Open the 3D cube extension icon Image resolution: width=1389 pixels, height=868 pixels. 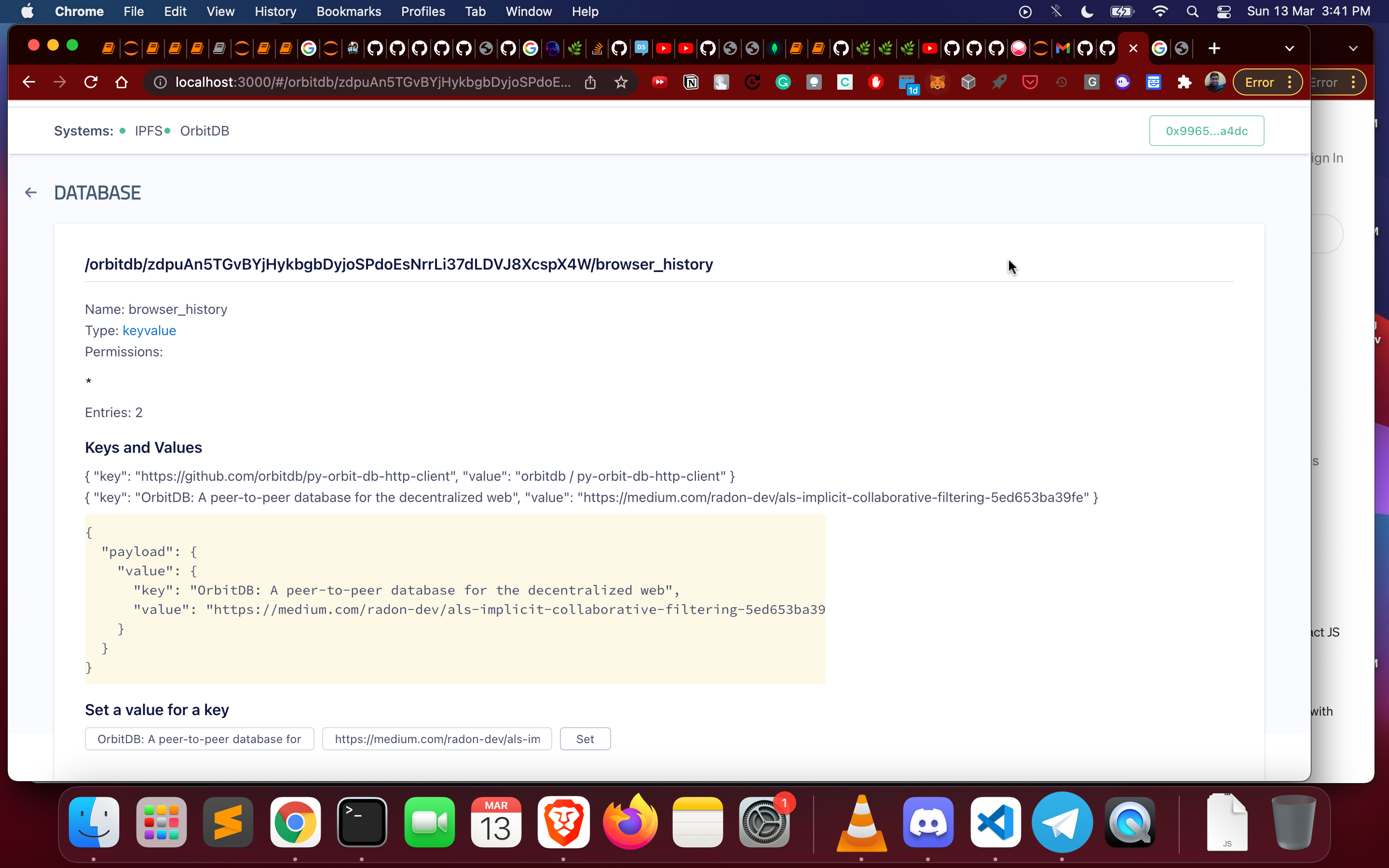point(968,82)
